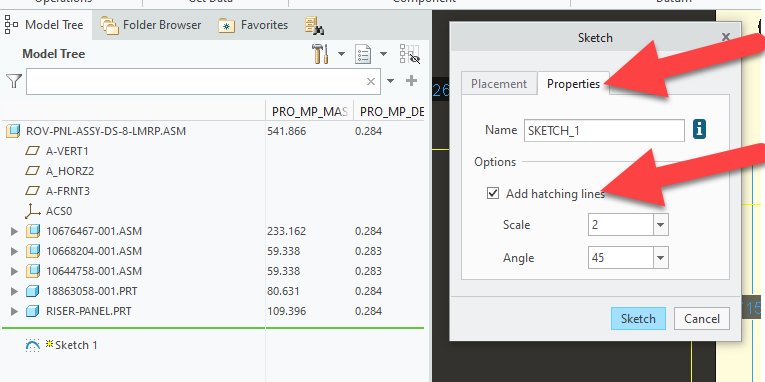Select 18863058-001.PRT part item
765x382 pixels.
click(x=92, y=291)
